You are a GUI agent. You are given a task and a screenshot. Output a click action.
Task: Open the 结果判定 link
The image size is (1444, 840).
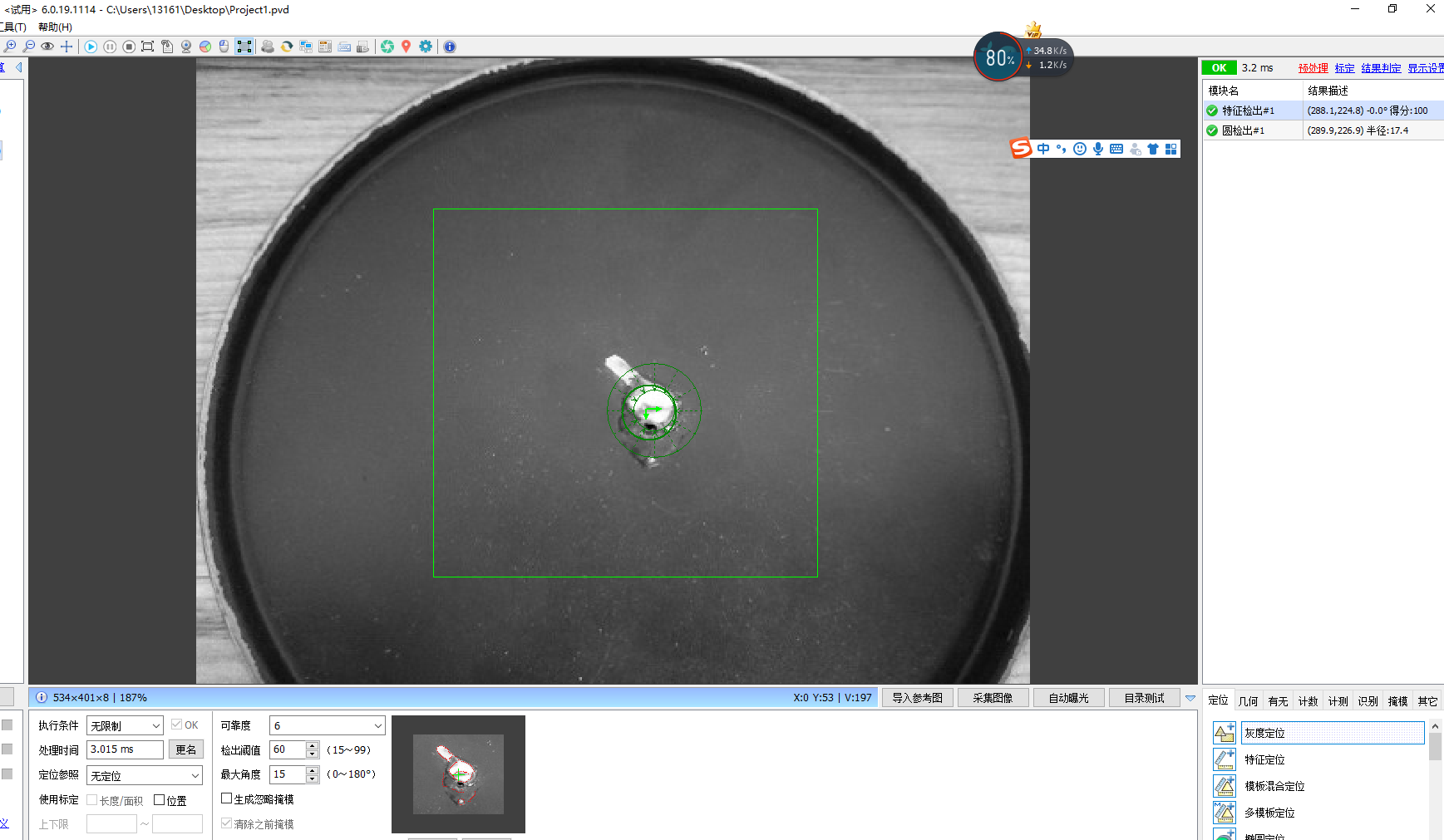1381,68
